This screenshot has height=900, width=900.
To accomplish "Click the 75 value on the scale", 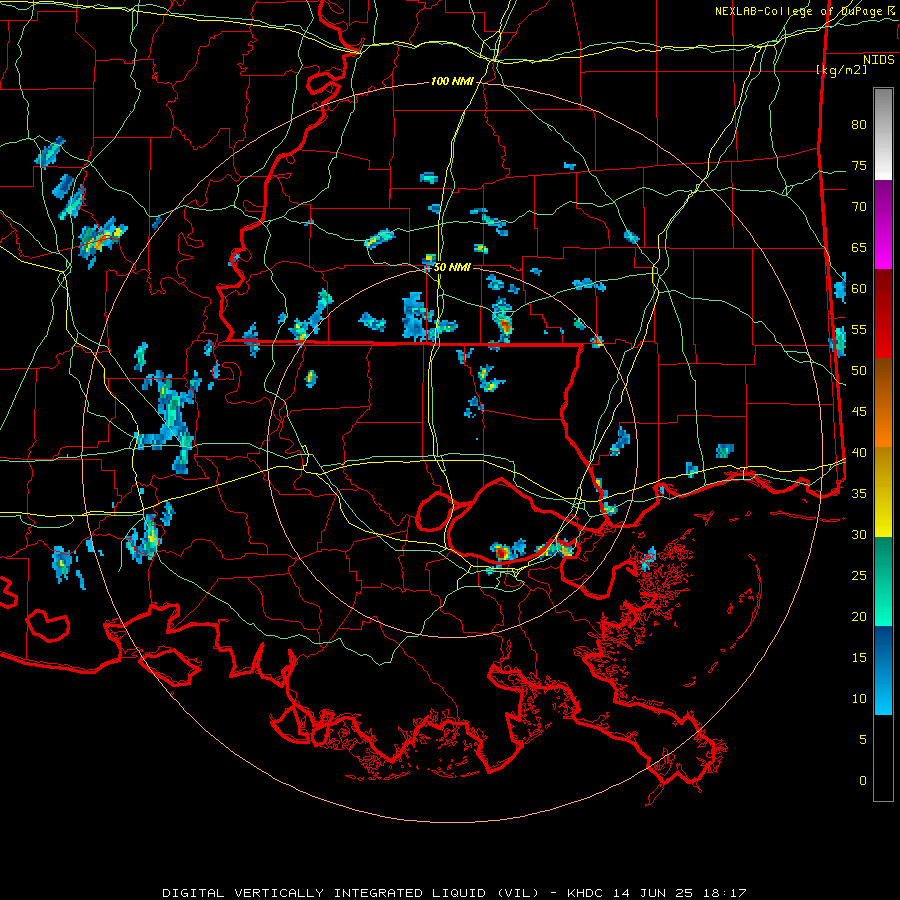I will coord(859,166).
